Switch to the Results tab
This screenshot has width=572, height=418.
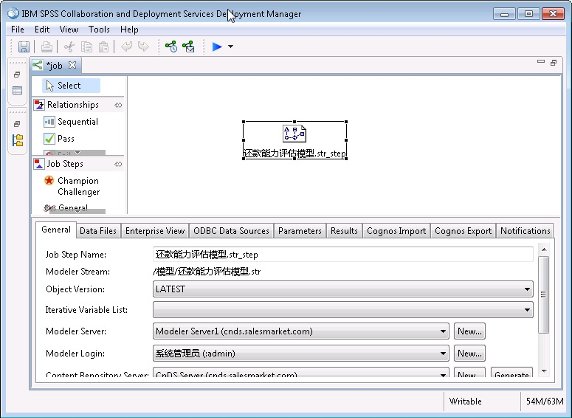tap(344, 231)
